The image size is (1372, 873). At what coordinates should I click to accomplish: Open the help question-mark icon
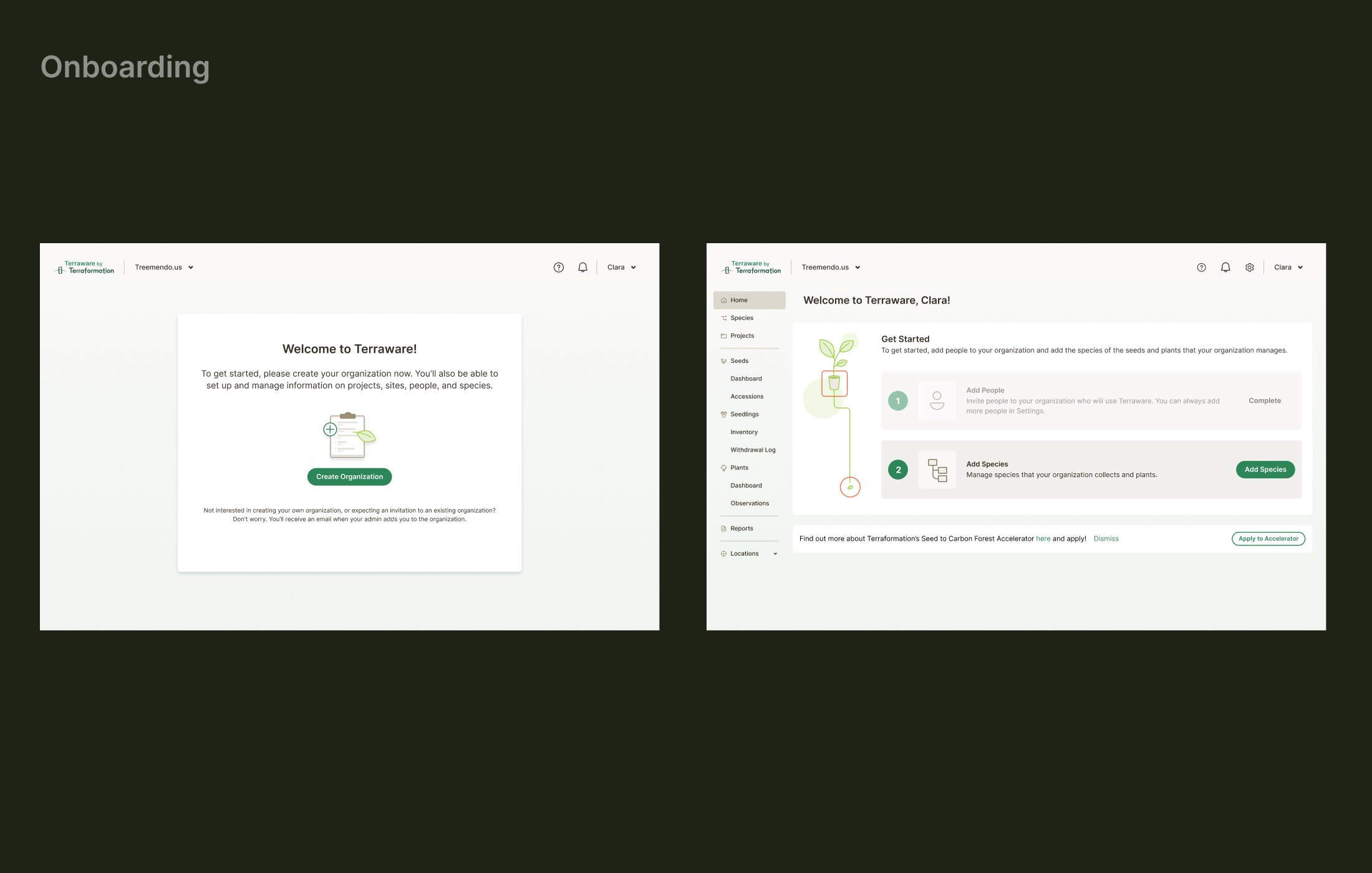point(1200,267)
